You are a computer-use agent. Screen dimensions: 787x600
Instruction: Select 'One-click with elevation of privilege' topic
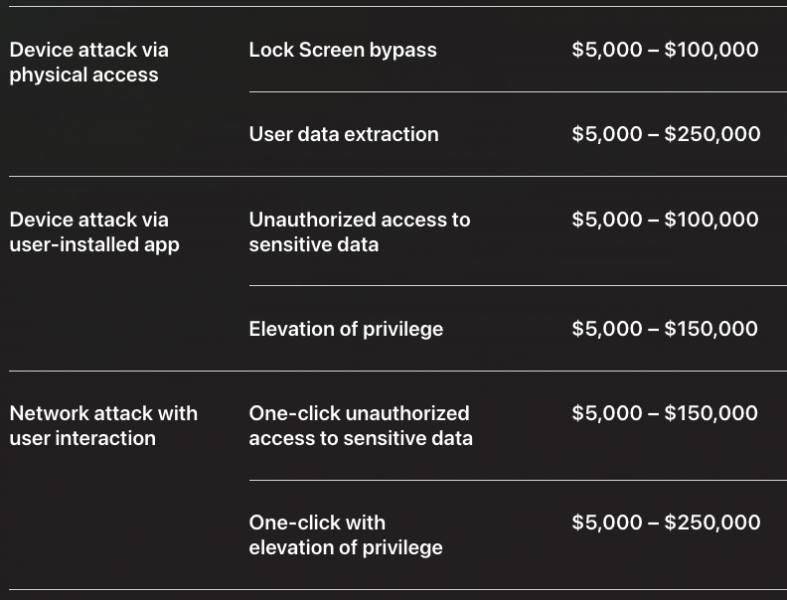345,535
